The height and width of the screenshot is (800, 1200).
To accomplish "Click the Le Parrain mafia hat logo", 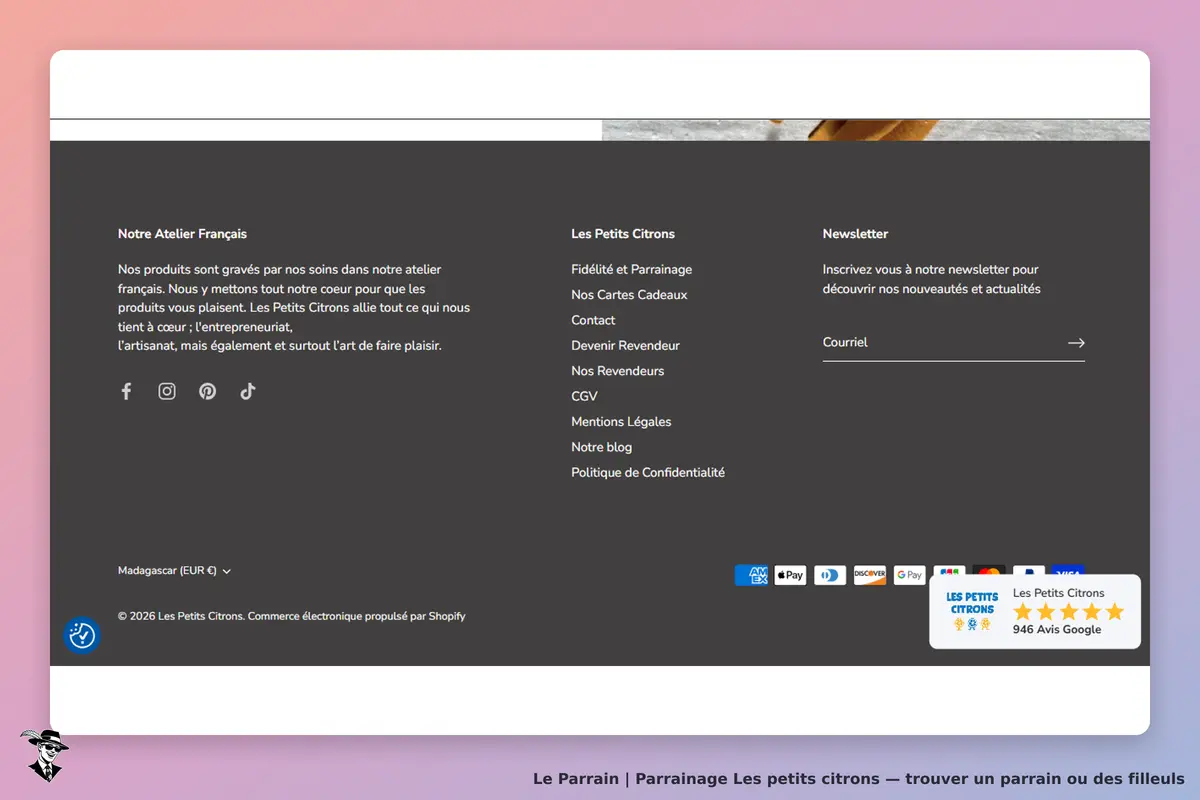I will pyautogui.click(x=44, y=755).
